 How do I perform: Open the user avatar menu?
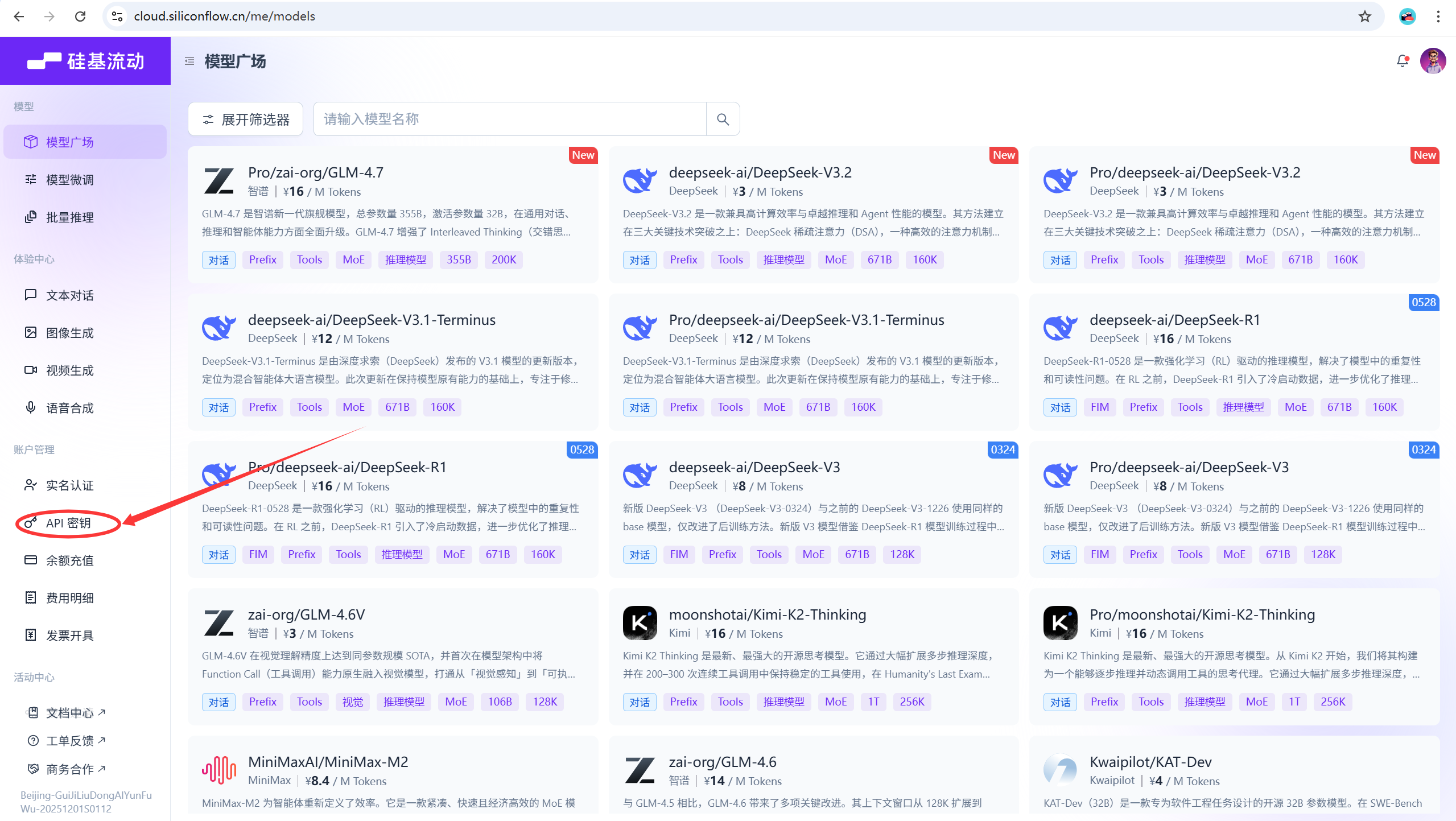[1432, 61]
